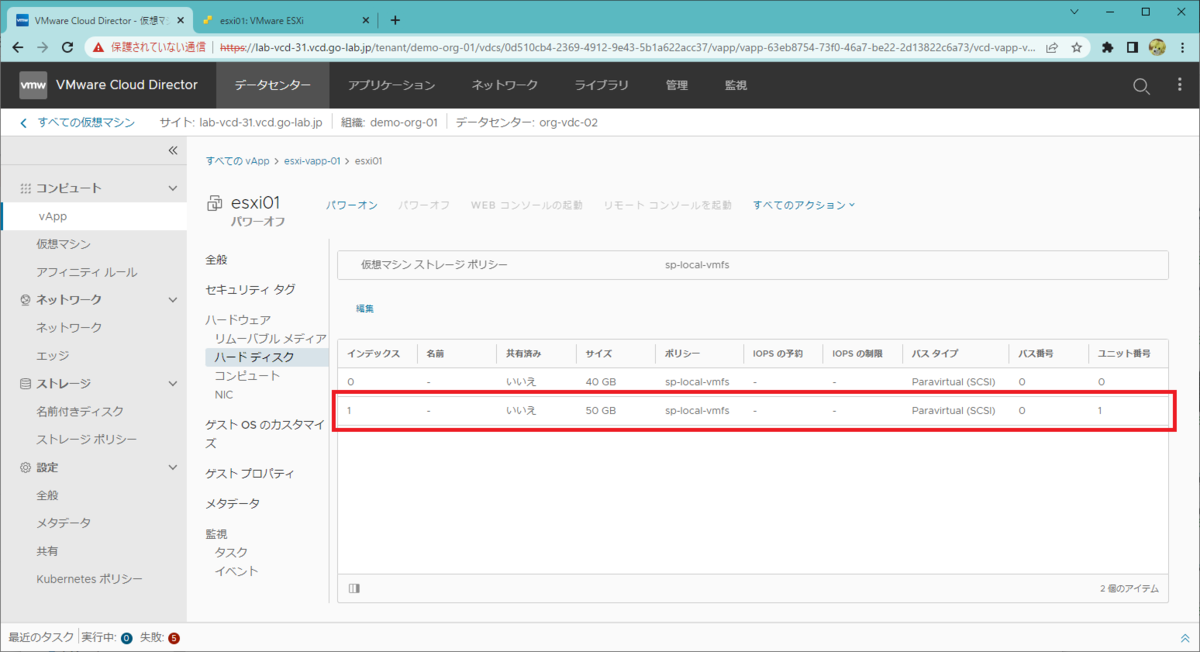
Task: Open the NIC hardware section
Action: (224, 395)
